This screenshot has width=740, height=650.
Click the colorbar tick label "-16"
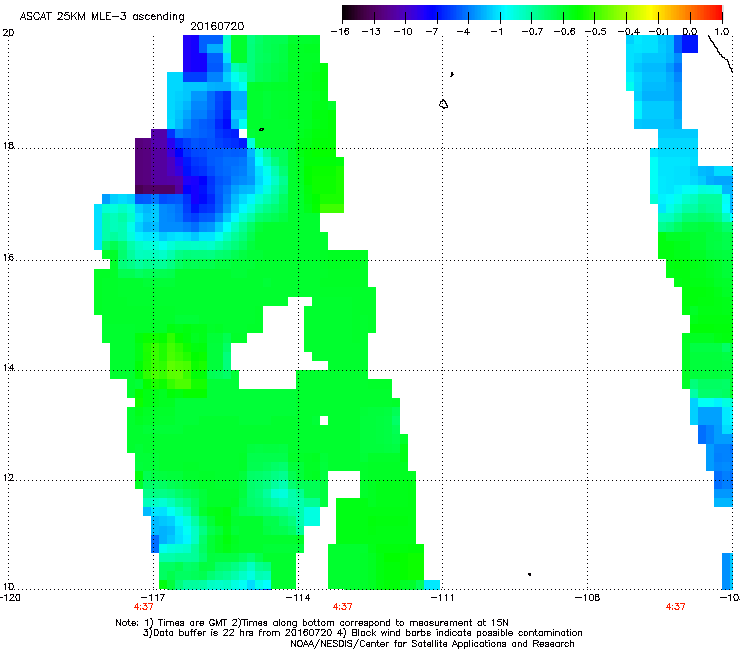(340, 32)
